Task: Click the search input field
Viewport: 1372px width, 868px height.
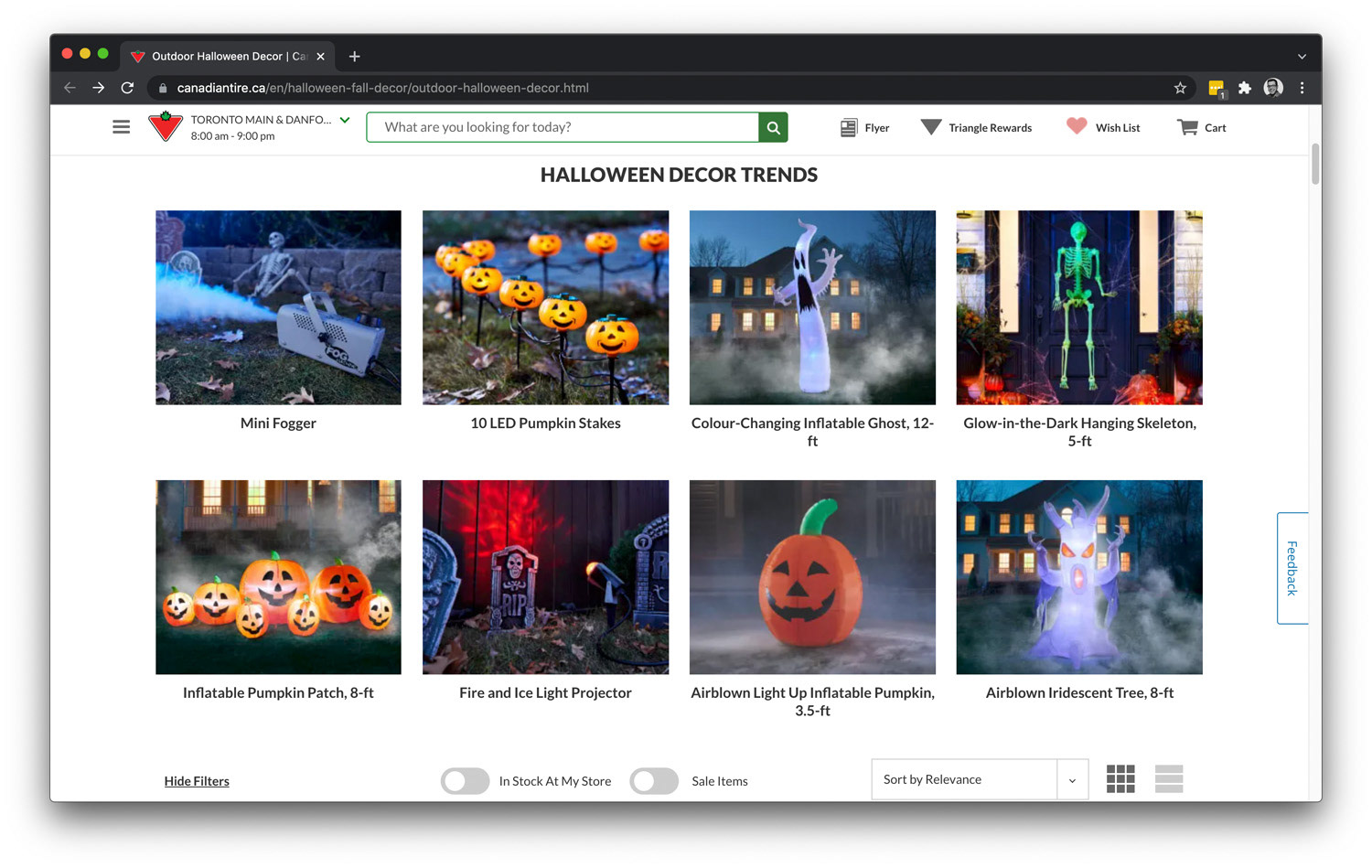Action: coord(563,127)
